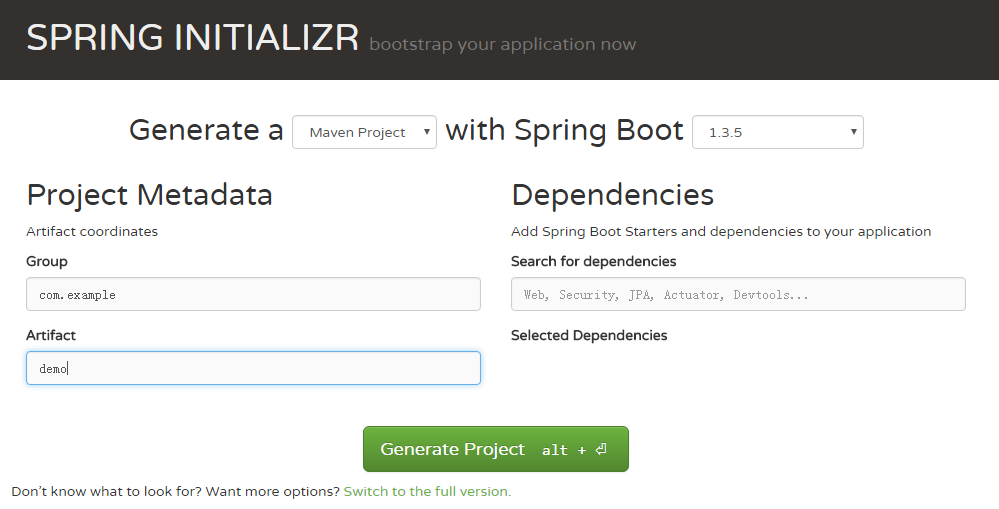The width and height of the screenshot is (999, 509).
Task: Click the bootstrap your application now tagline
Action: click(503, 44)
